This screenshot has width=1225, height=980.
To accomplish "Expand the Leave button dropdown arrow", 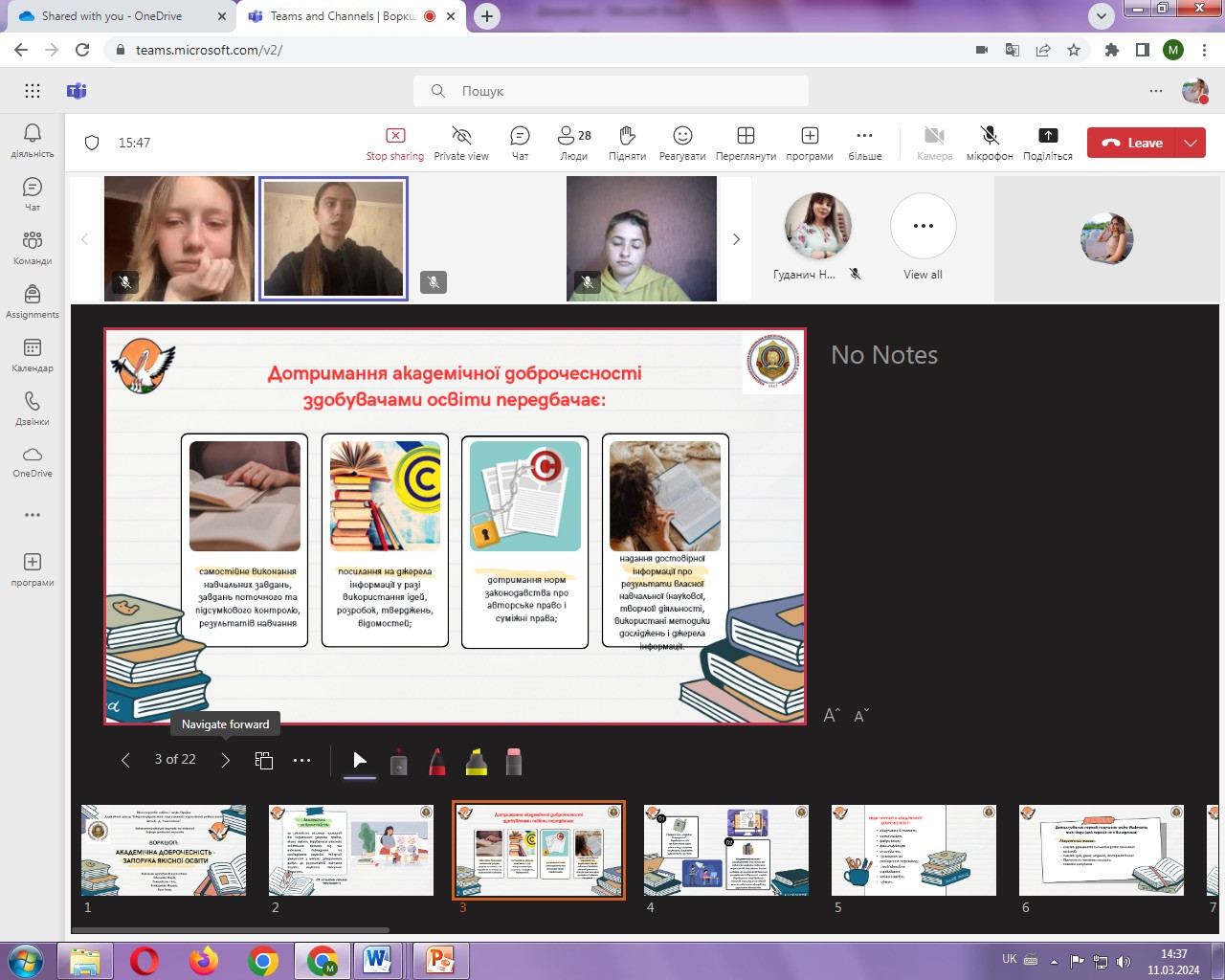I will (1191, 143).
